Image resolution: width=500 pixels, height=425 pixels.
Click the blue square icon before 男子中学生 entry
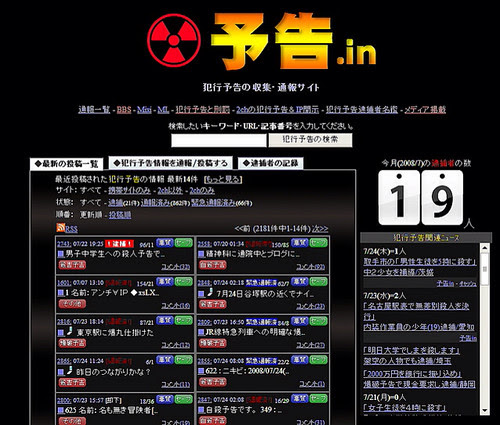click(x=61, y=254)
